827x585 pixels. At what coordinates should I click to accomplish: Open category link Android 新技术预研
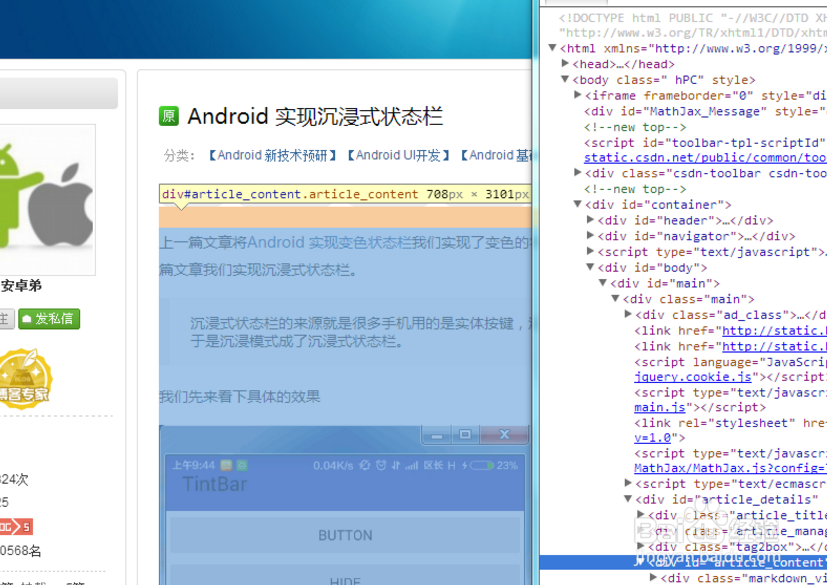[272, 156]
